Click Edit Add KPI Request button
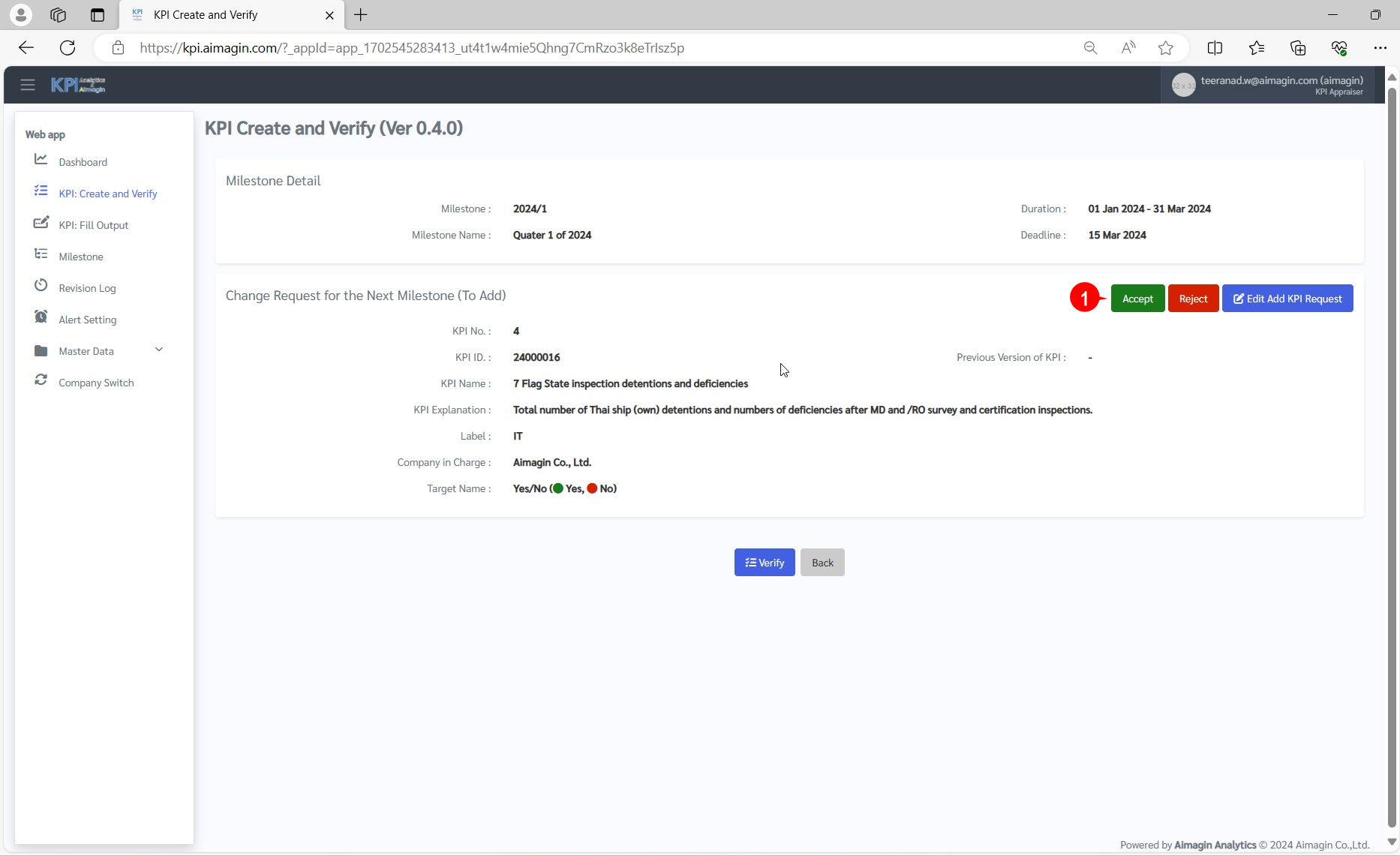Viewport: 1400px width, 856px height. 1287,299
